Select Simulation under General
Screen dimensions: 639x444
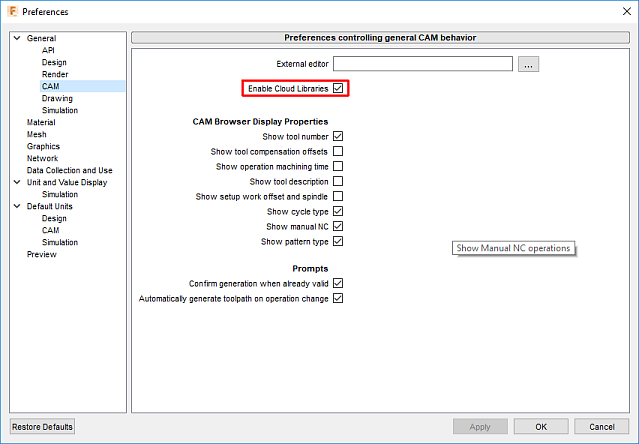pos(59,110)
